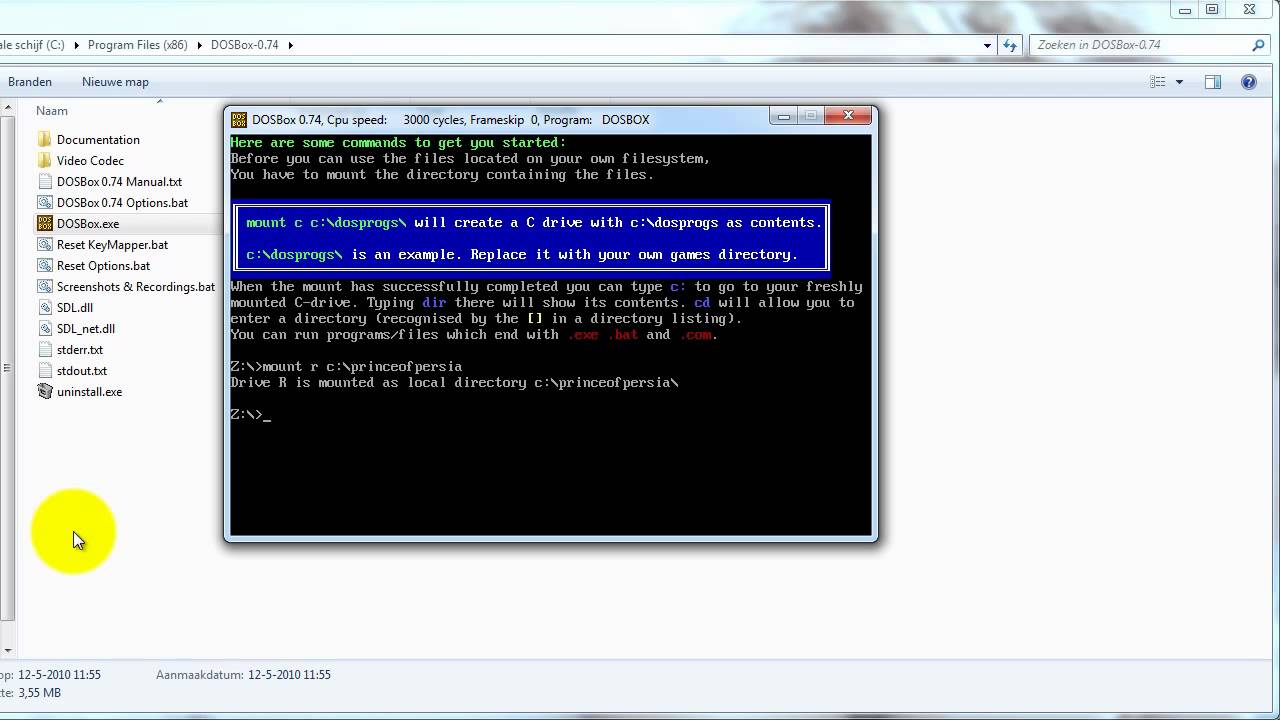Select the uninstall.exe file name
The width and height of the screenshot is (1280, 720).
point(89,392)
